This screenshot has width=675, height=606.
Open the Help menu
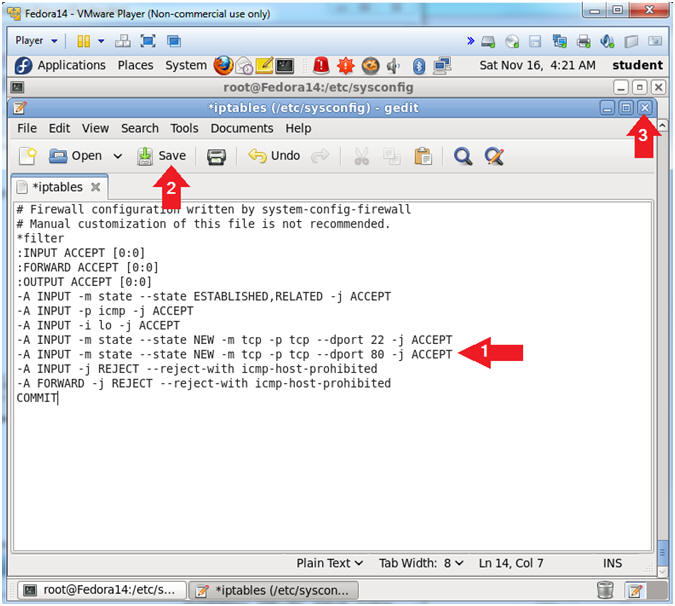[298, 128]
